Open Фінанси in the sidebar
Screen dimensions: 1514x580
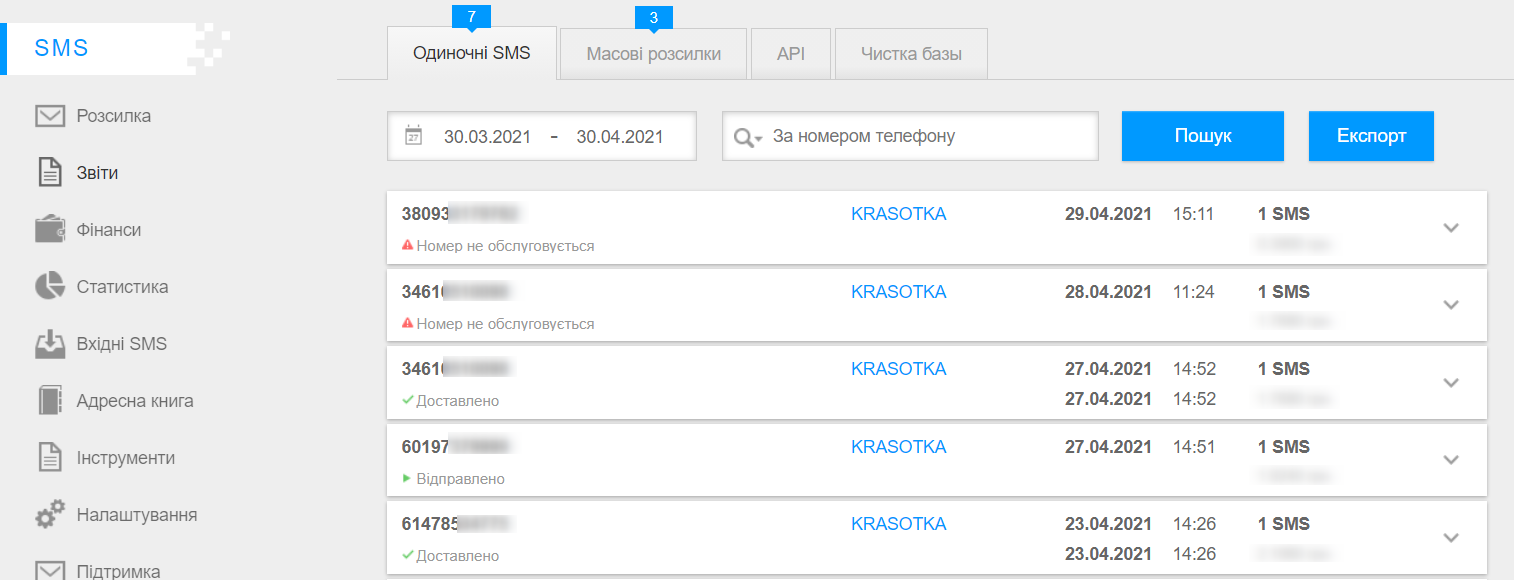[109, 230]
